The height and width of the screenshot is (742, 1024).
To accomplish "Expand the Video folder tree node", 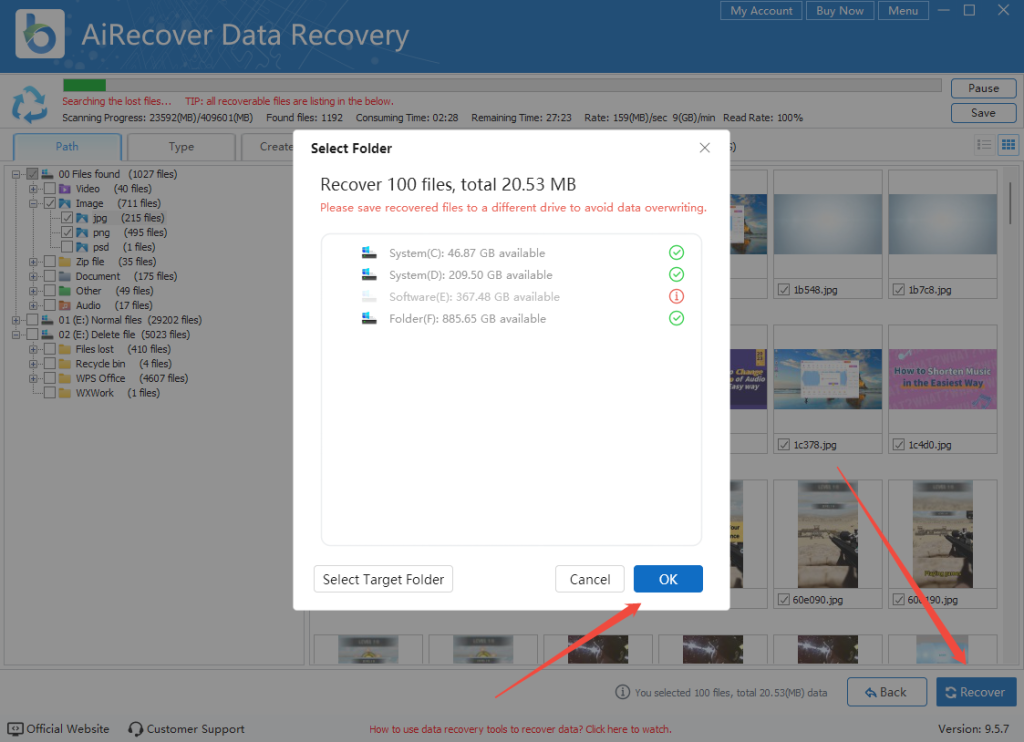I will (33, 189).
